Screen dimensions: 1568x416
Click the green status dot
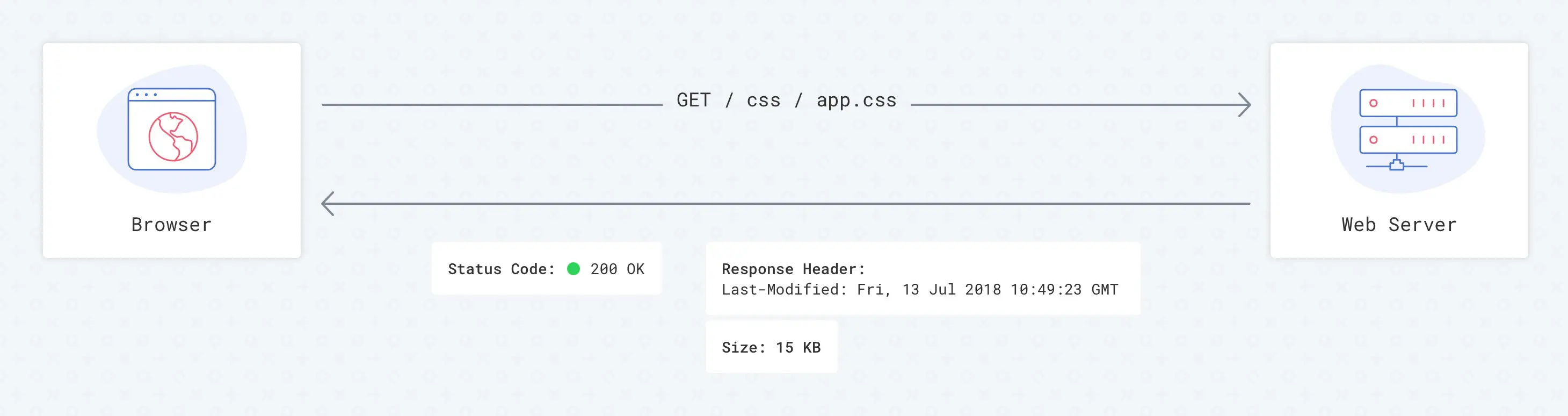[574, 269]
